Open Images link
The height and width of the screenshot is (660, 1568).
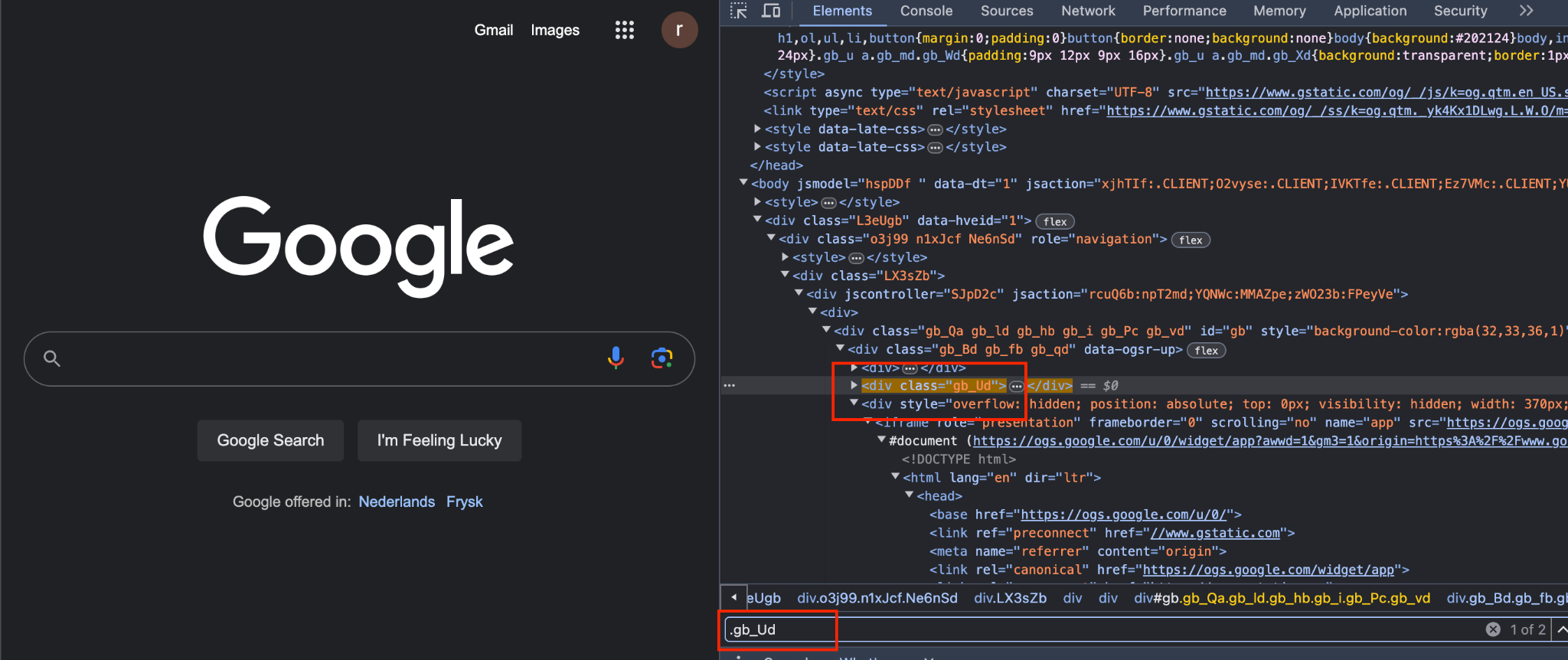pos(555,30)
